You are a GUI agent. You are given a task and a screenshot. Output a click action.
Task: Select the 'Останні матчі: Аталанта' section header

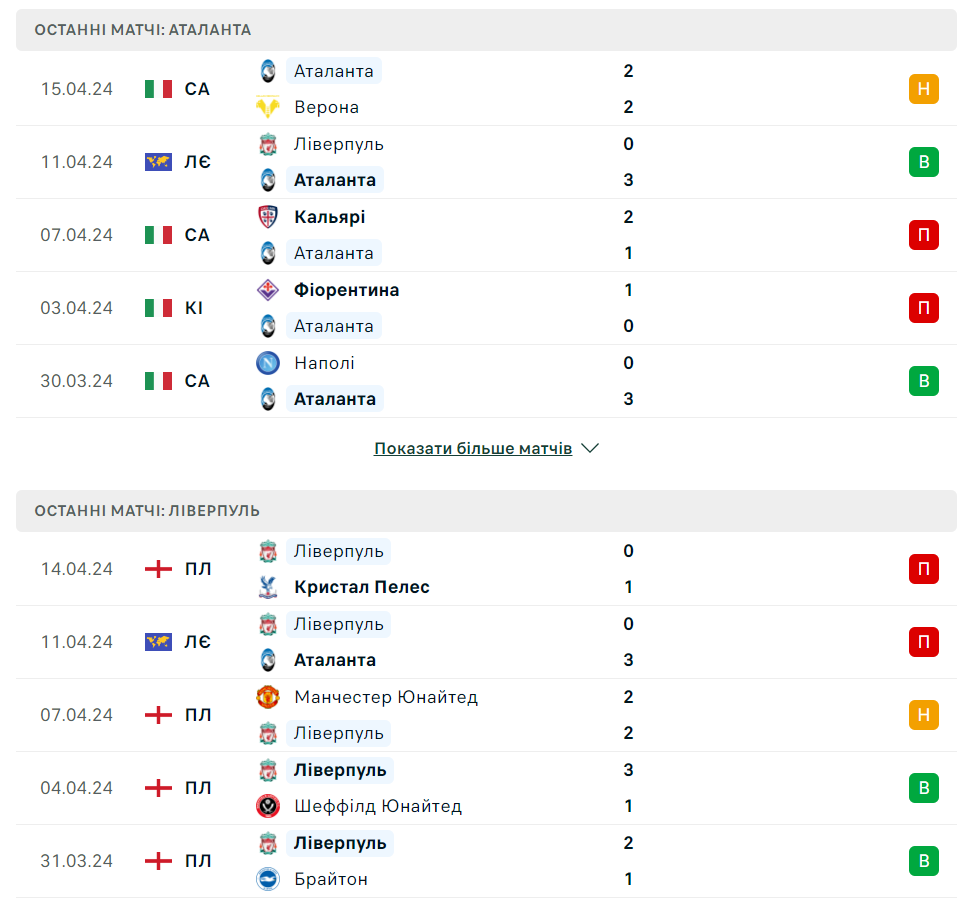(x=143, y=30)
